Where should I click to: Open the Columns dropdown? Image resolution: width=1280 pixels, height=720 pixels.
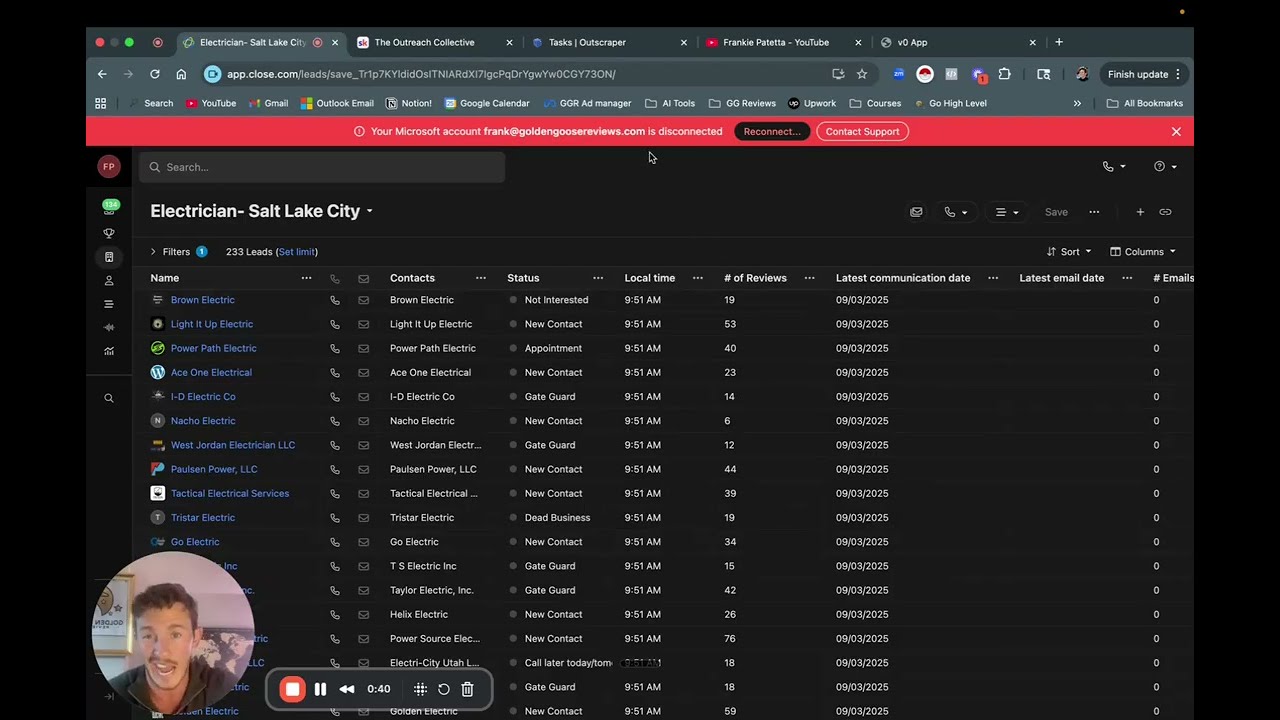coord(1142,252)
